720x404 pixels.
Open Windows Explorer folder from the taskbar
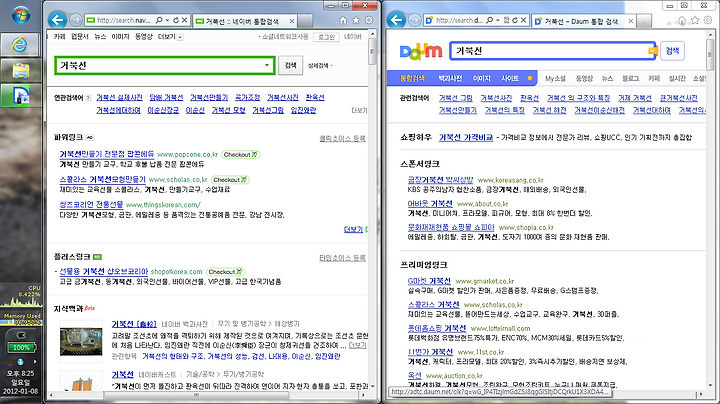pyautogui.click(x=21, y=70)
